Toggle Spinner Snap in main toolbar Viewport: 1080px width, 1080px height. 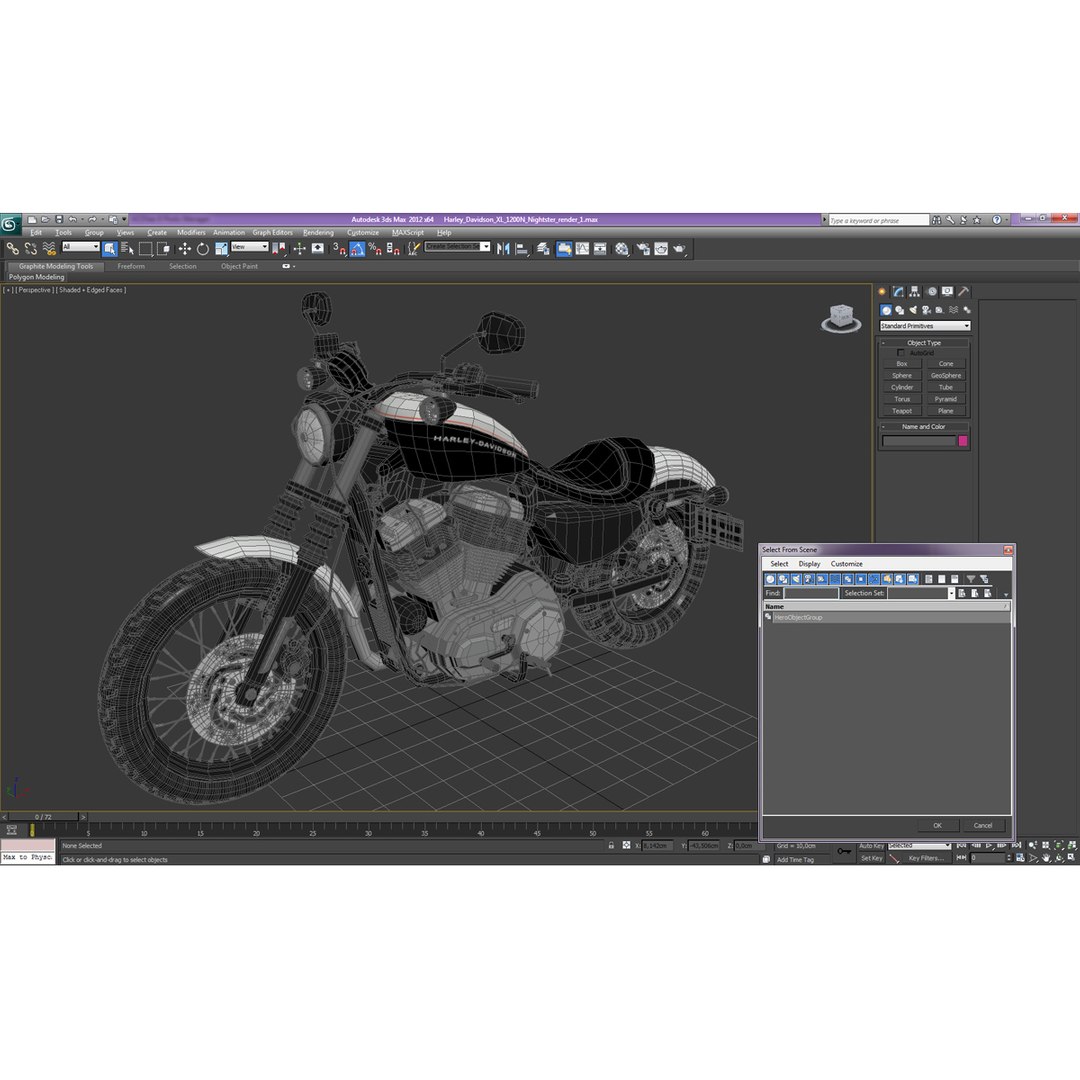[x=393, y=249]
